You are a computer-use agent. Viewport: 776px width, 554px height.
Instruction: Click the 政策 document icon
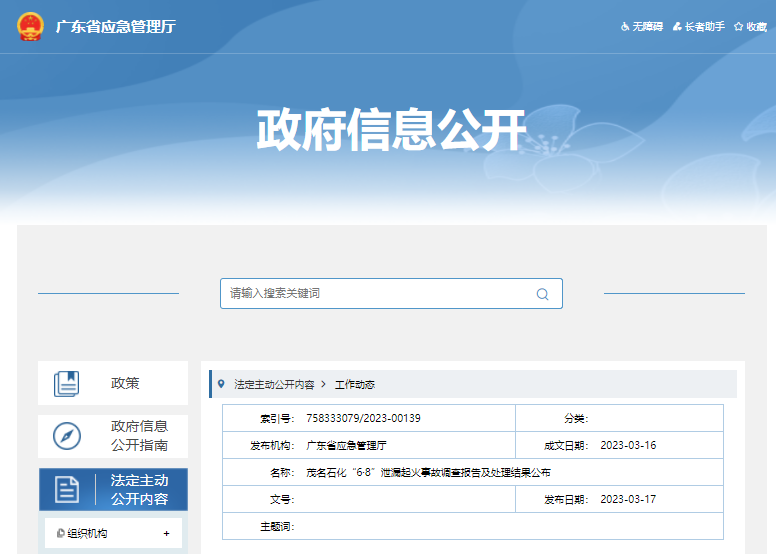[x=67, y=383]
